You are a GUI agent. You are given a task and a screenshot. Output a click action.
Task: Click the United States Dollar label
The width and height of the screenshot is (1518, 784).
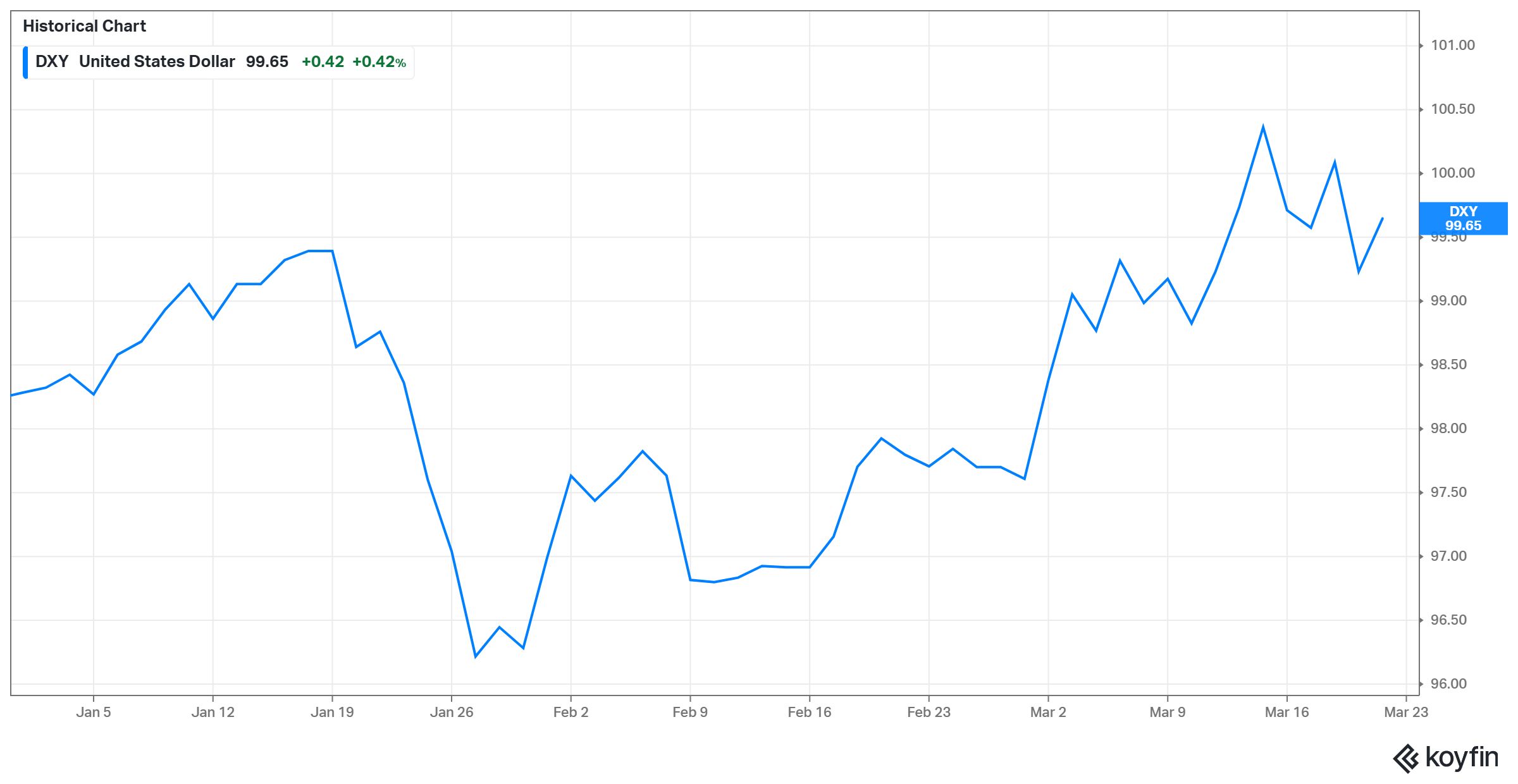[x=157, y=62]
